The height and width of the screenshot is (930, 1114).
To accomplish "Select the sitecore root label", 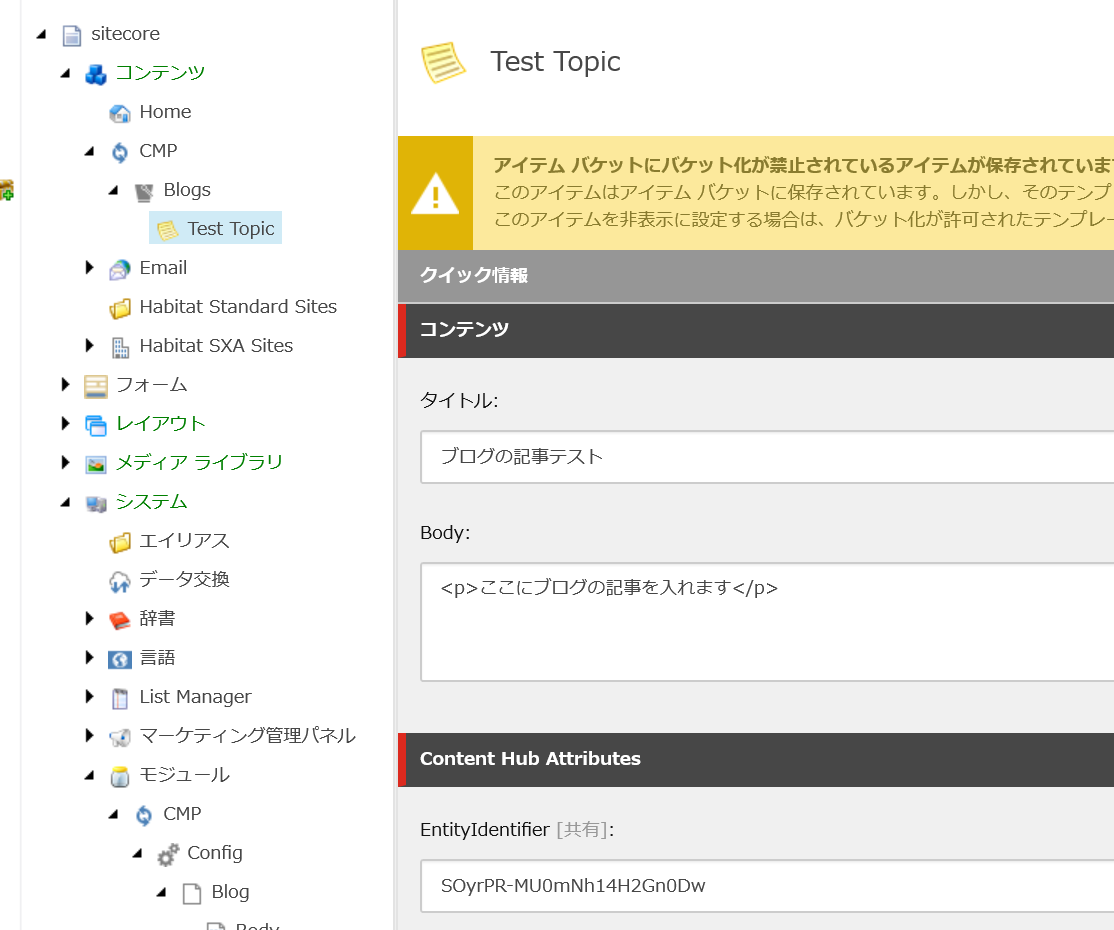I will click(125, 34).
